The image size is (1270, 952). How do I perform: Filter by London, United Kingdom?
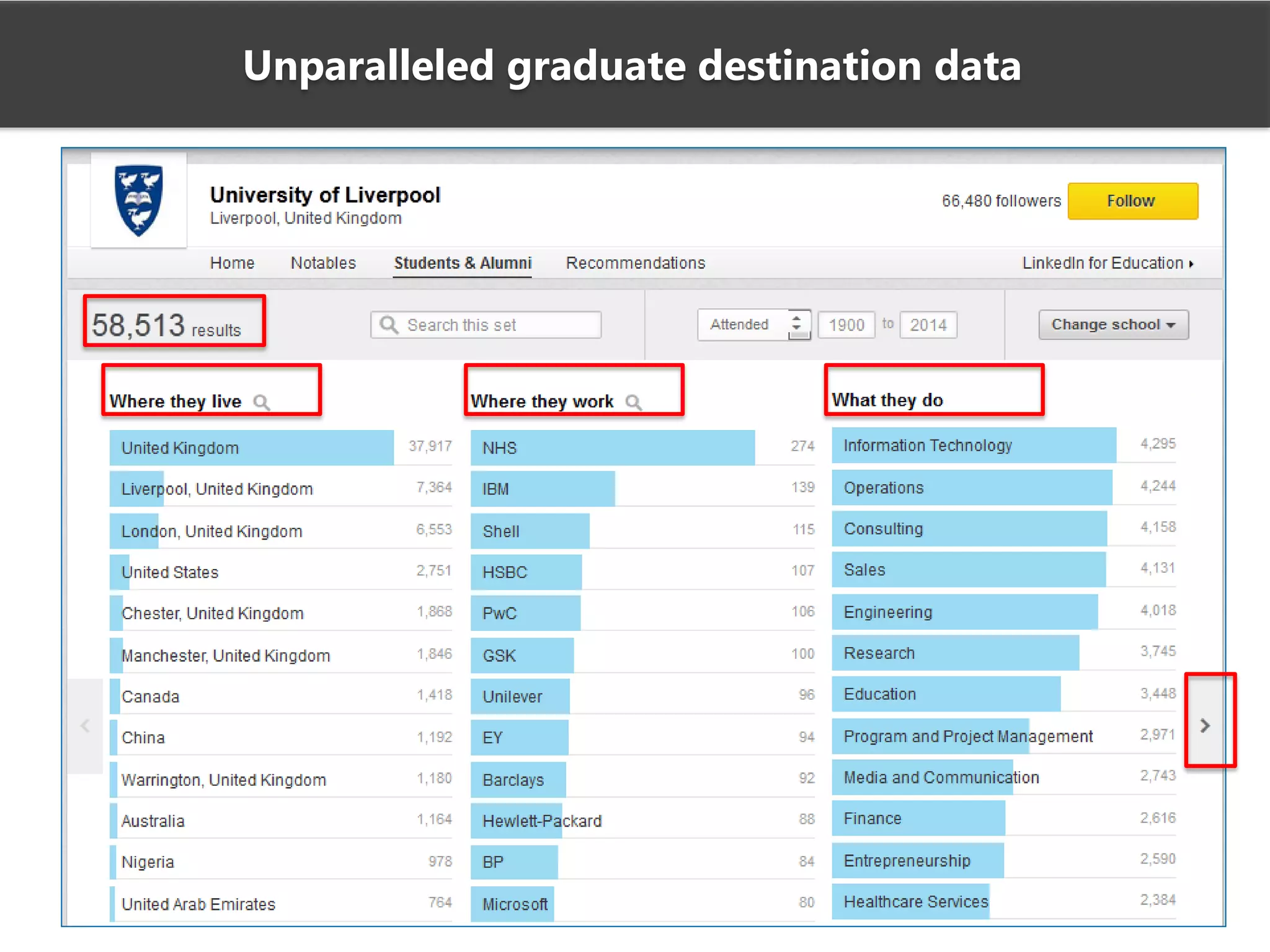click(281, 531)
